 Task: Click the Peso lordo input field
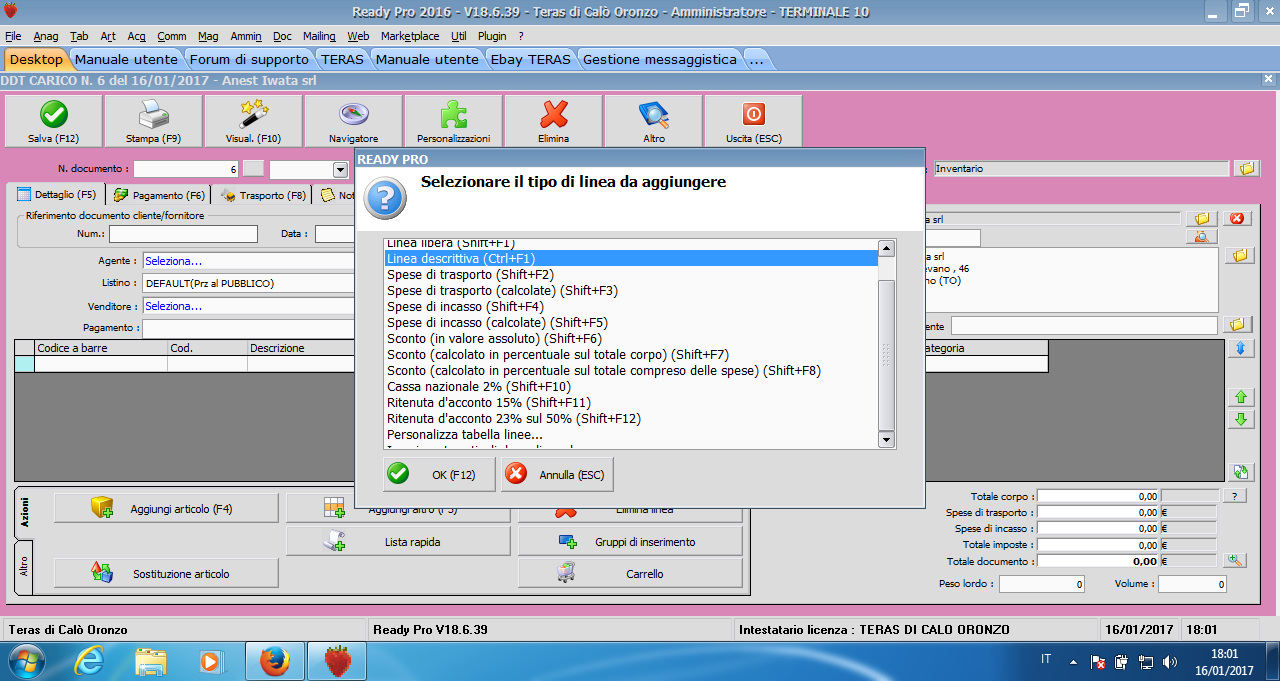coord(1041,584)
